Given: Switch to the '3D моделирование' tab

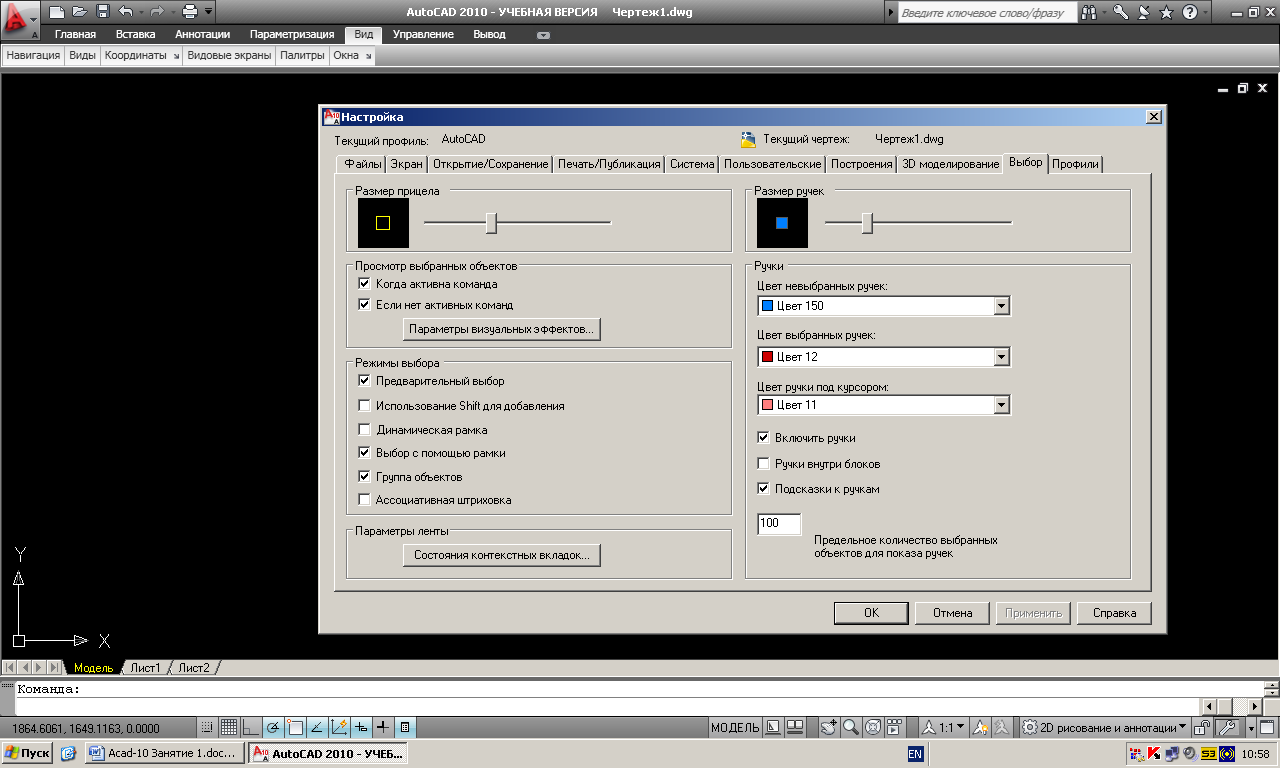Looking at the screenshot, I should 950,164.
